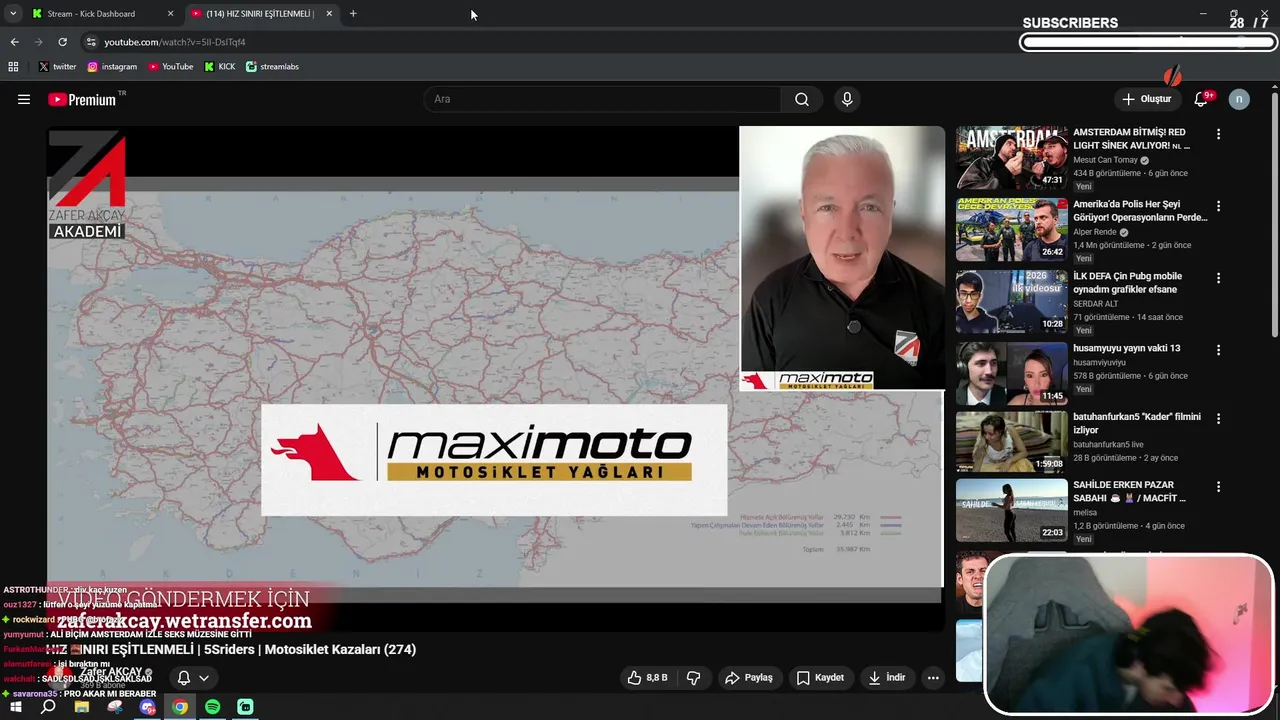Viewport: 1280px width, 720px height.
Task: Open Windows taskbar search
Action: pyautogui.click(x=48, y=707)
